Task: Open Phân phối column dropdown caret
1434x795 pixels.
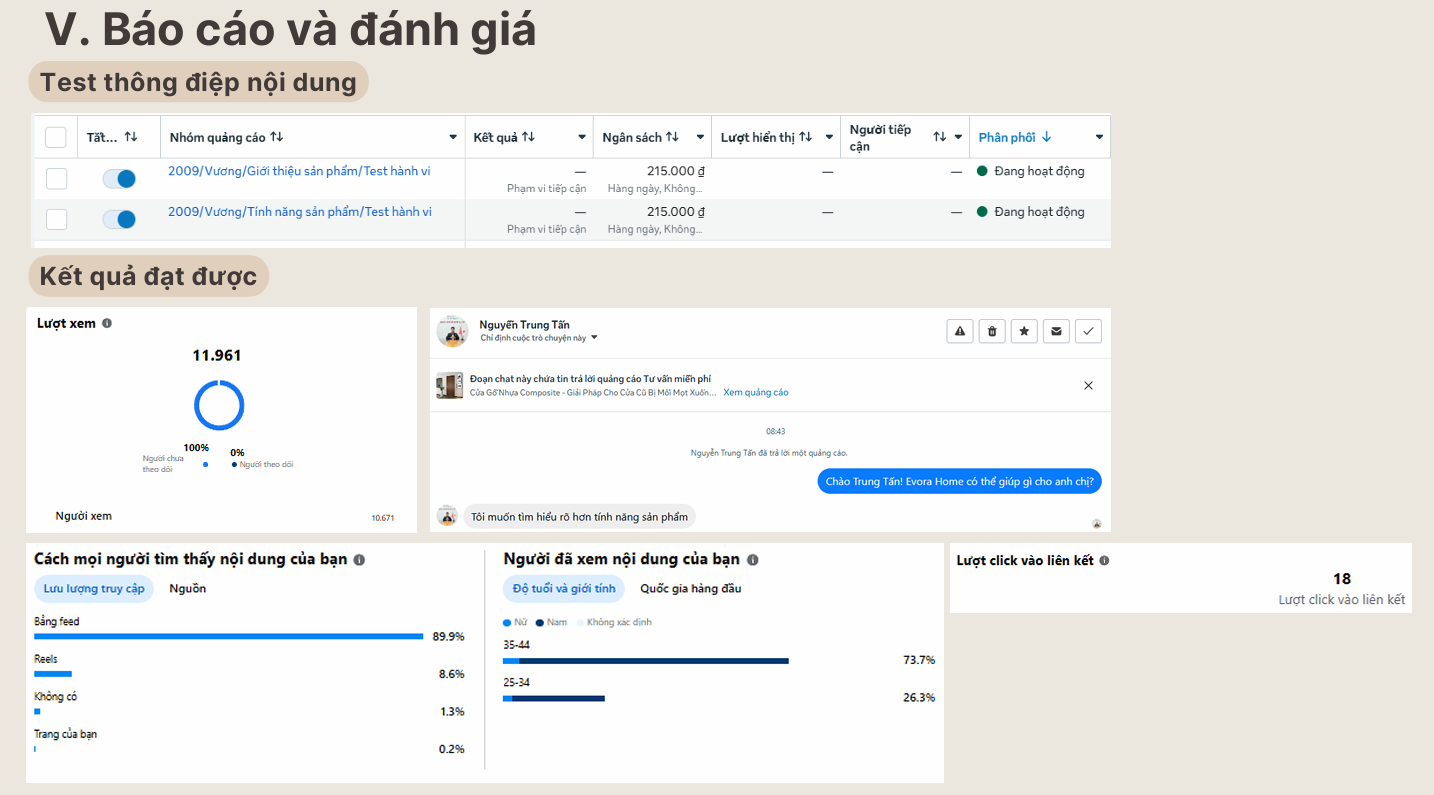Action: click(x=1099, y=137)
